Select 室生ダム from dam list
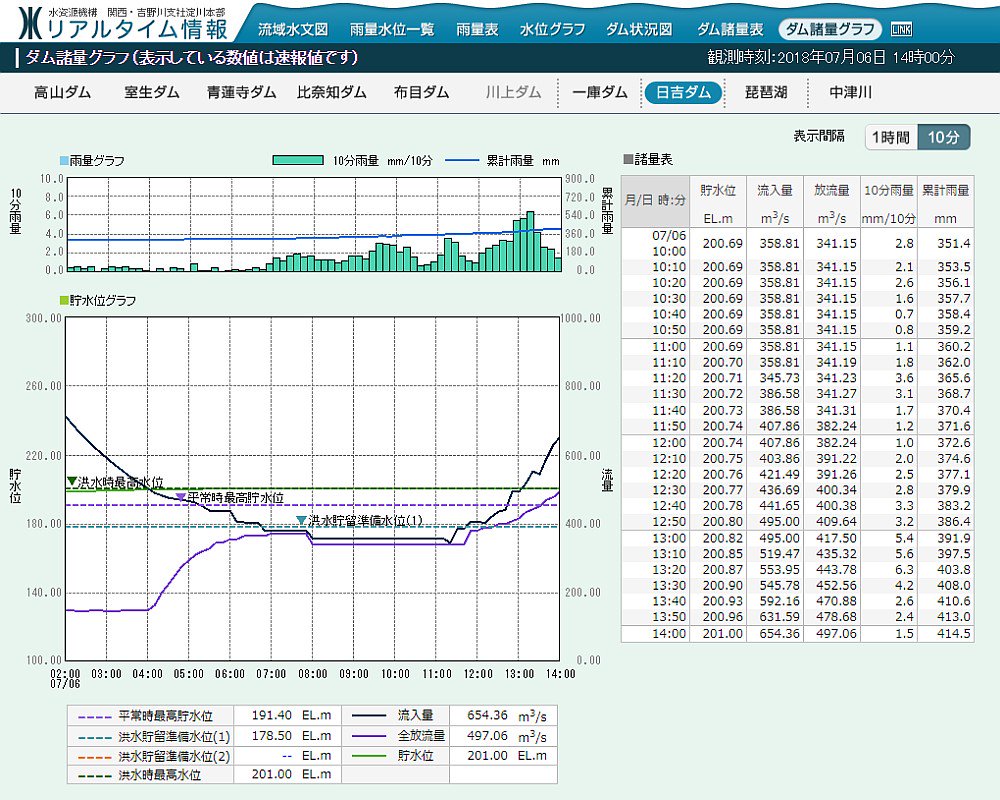 pyautogui.click(x=152, y=93)
